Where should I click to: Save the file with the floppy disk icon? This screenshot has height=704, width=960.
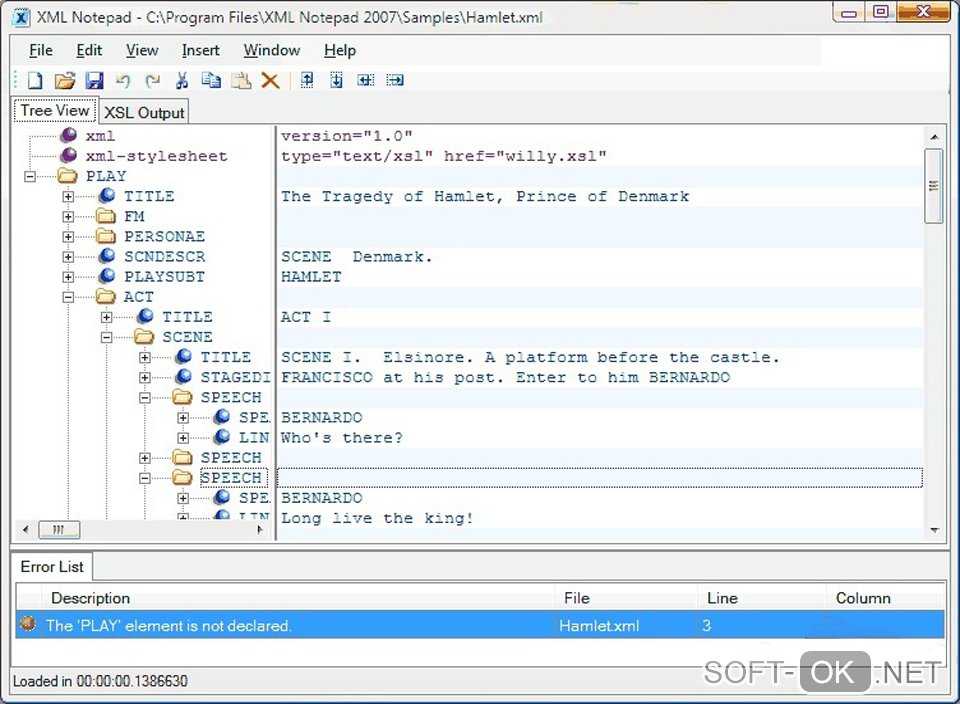(x=94, y=81)
